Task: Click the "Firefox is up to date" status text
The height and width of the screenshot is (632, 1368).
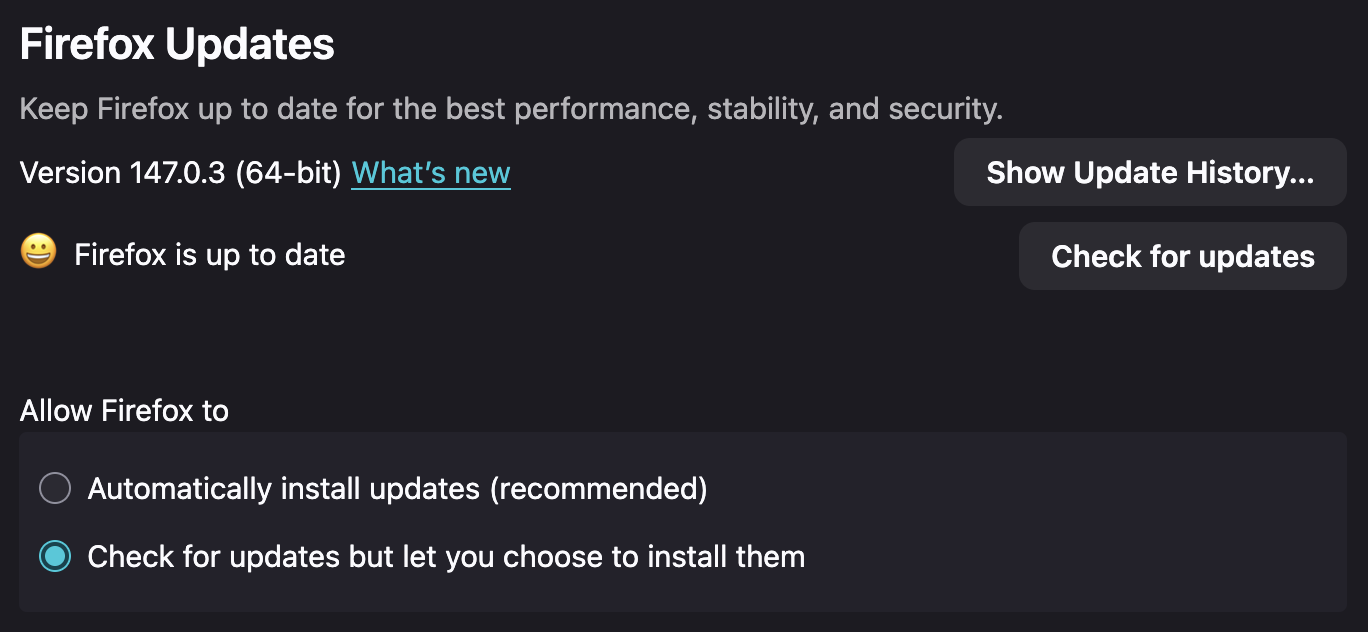Action: pyautogui.click(x=210, y=255)
